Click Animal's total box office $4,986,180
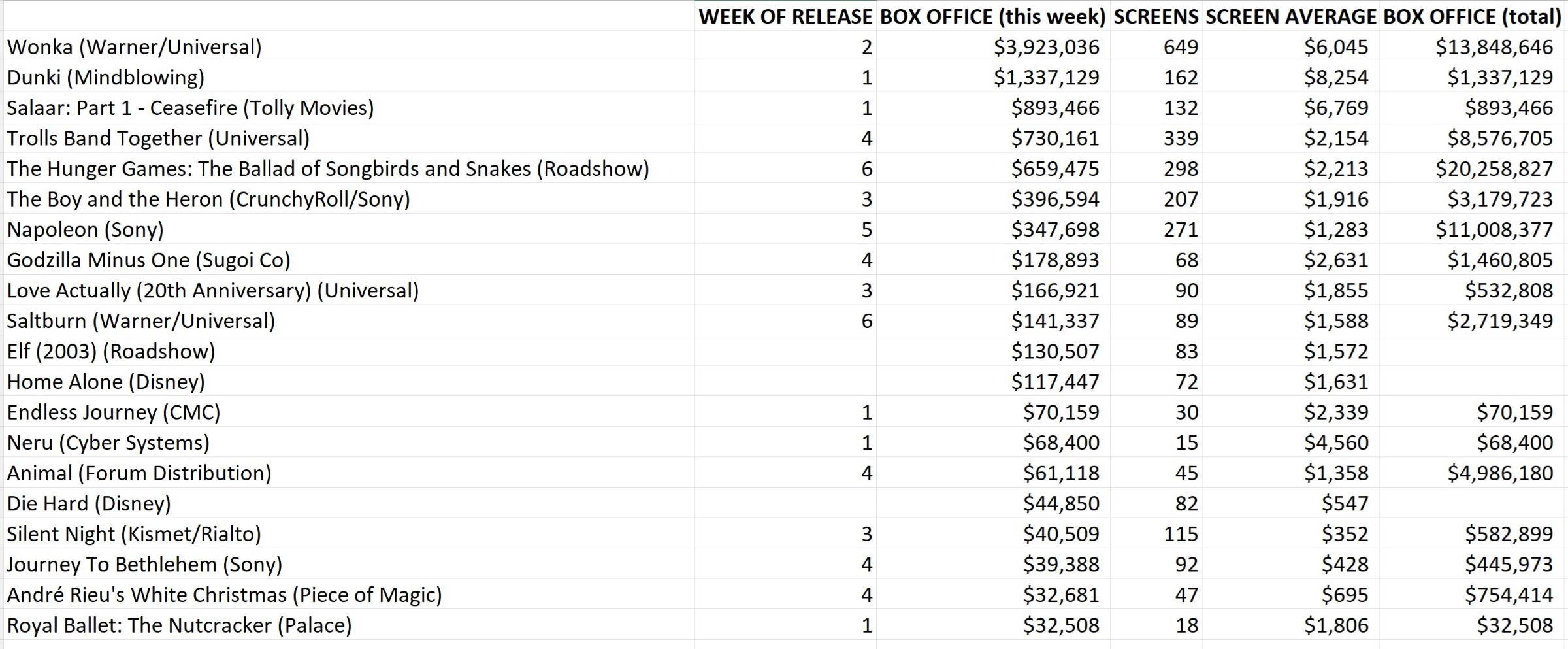The height and width of the screenshot is (649, 1568). point(1499,473)
